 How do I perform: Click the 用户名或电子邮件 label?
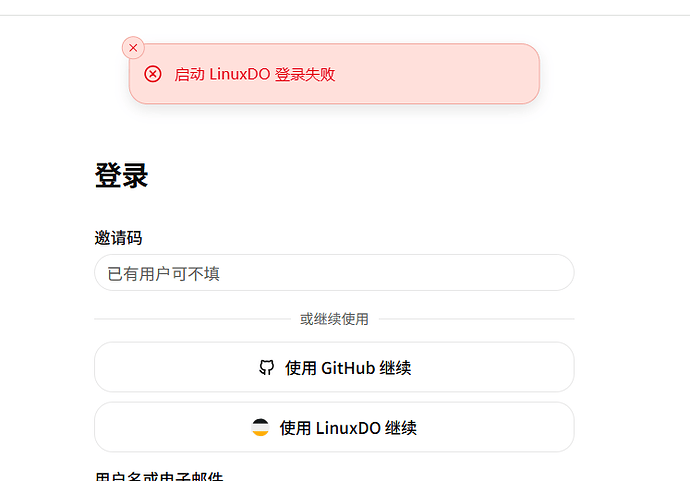click(x=159, y=476)
